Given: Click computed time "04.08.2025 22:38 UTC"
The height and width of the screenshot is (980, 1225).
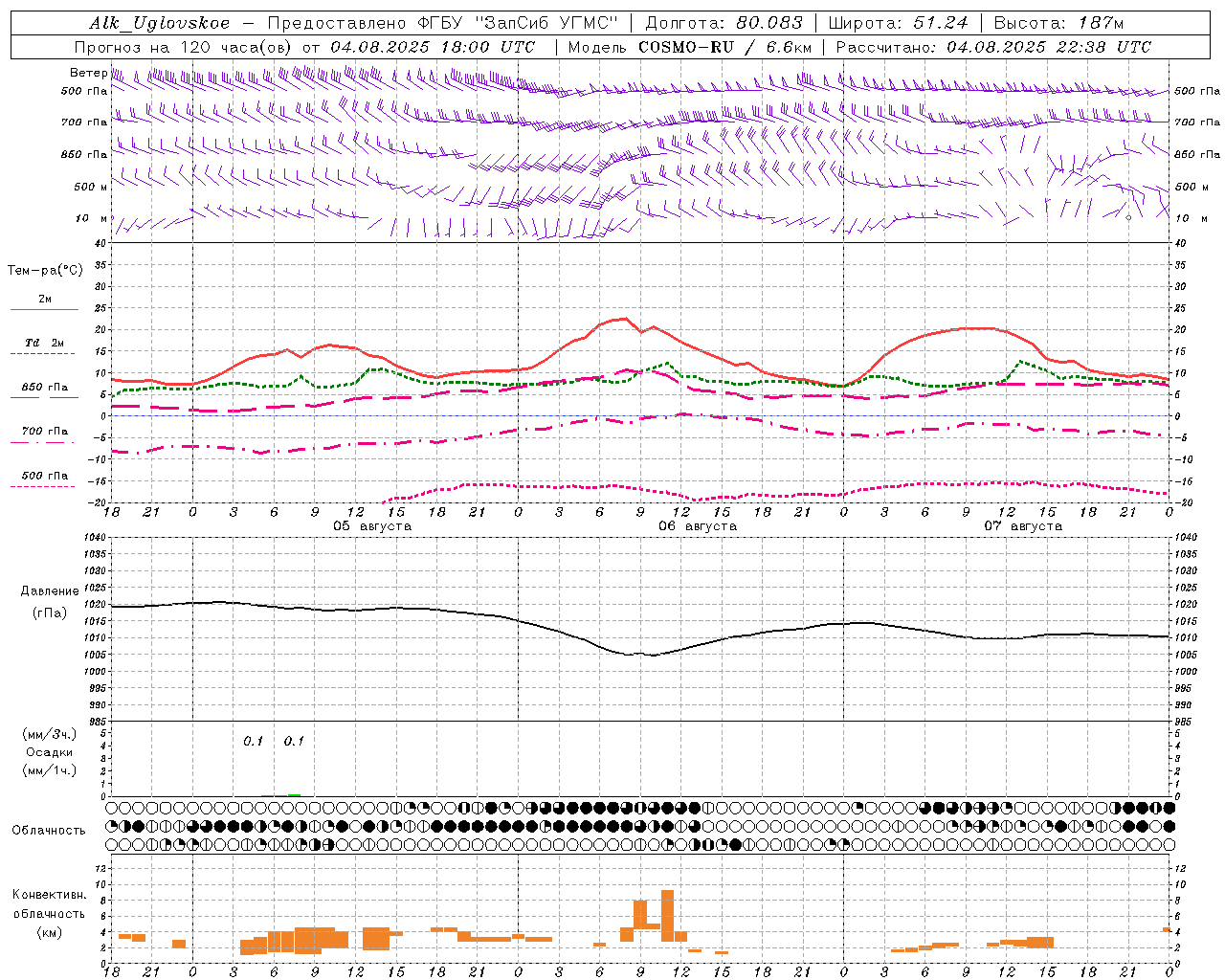Looking at the screenshot, I should [x=1049, y=47].
